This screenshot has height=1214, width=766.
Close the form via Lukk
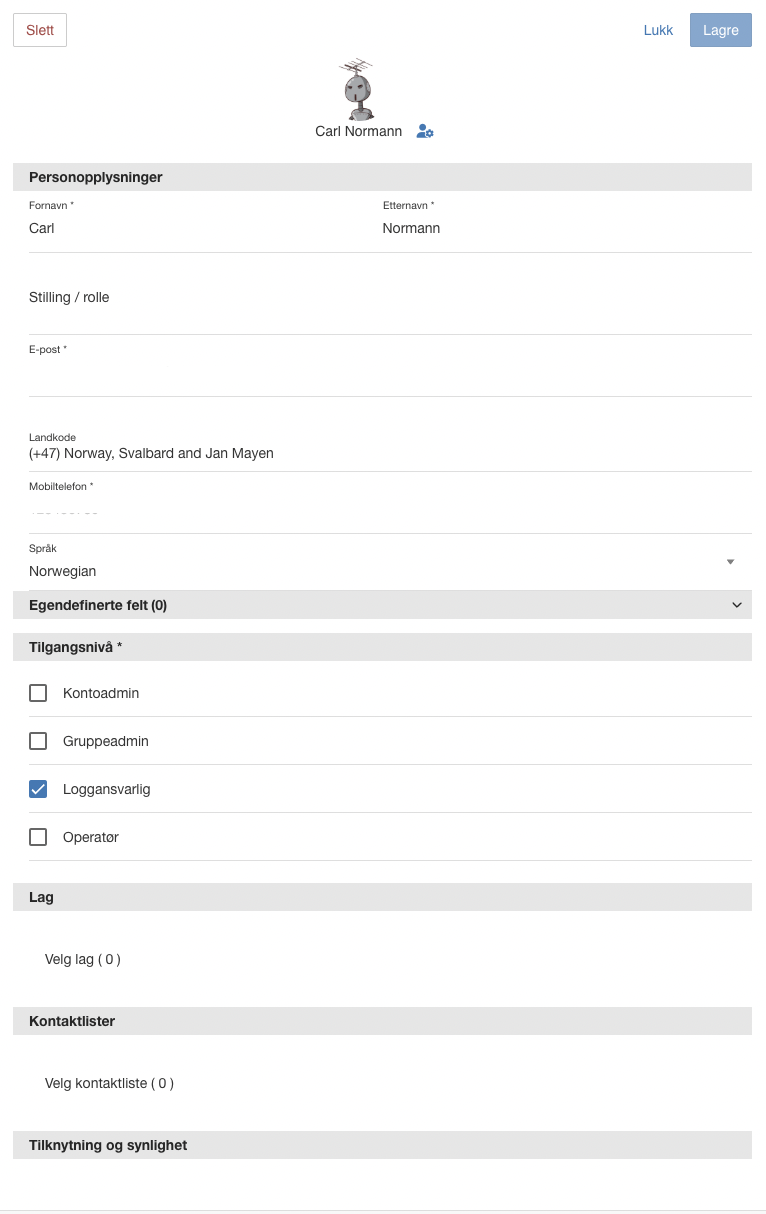pos(658,30)
